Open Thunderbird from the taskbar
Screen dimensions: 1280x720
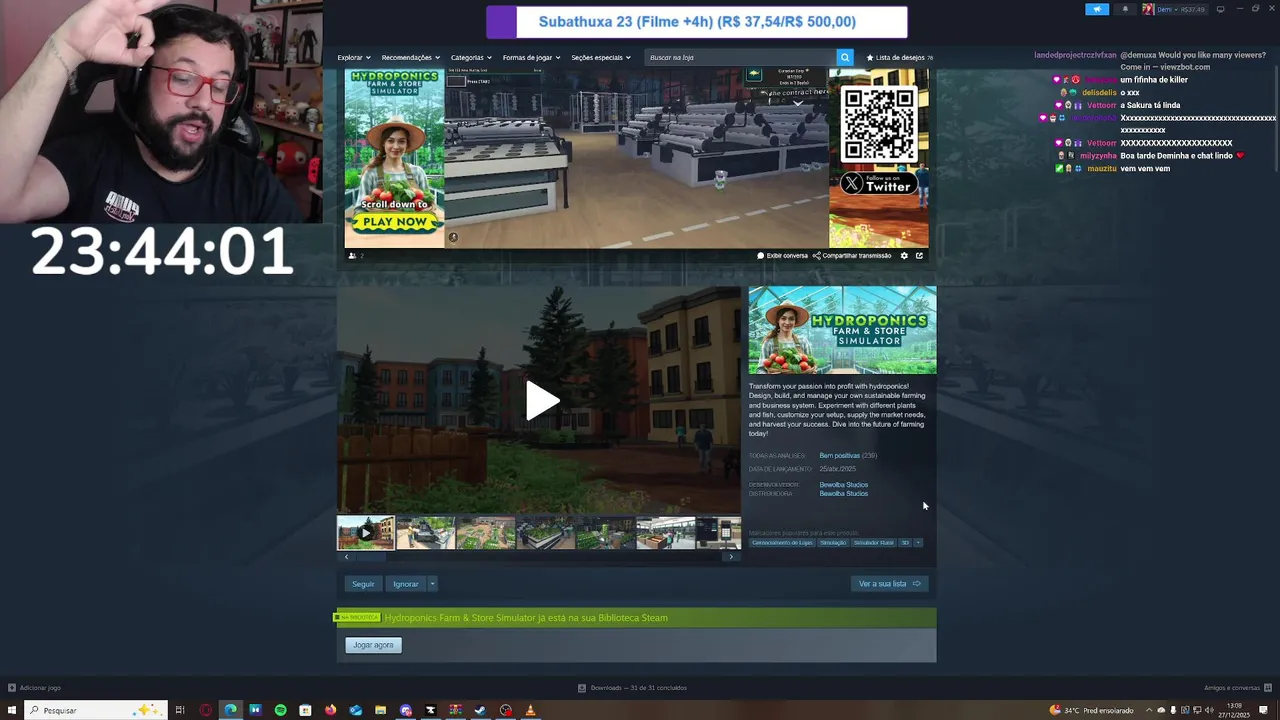(x=356, y=710)
